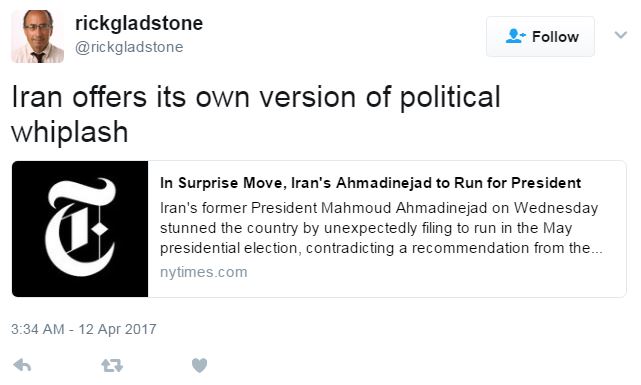Retweet this post via the retweet icon
641x385 pixels.
tap(112, 365)
